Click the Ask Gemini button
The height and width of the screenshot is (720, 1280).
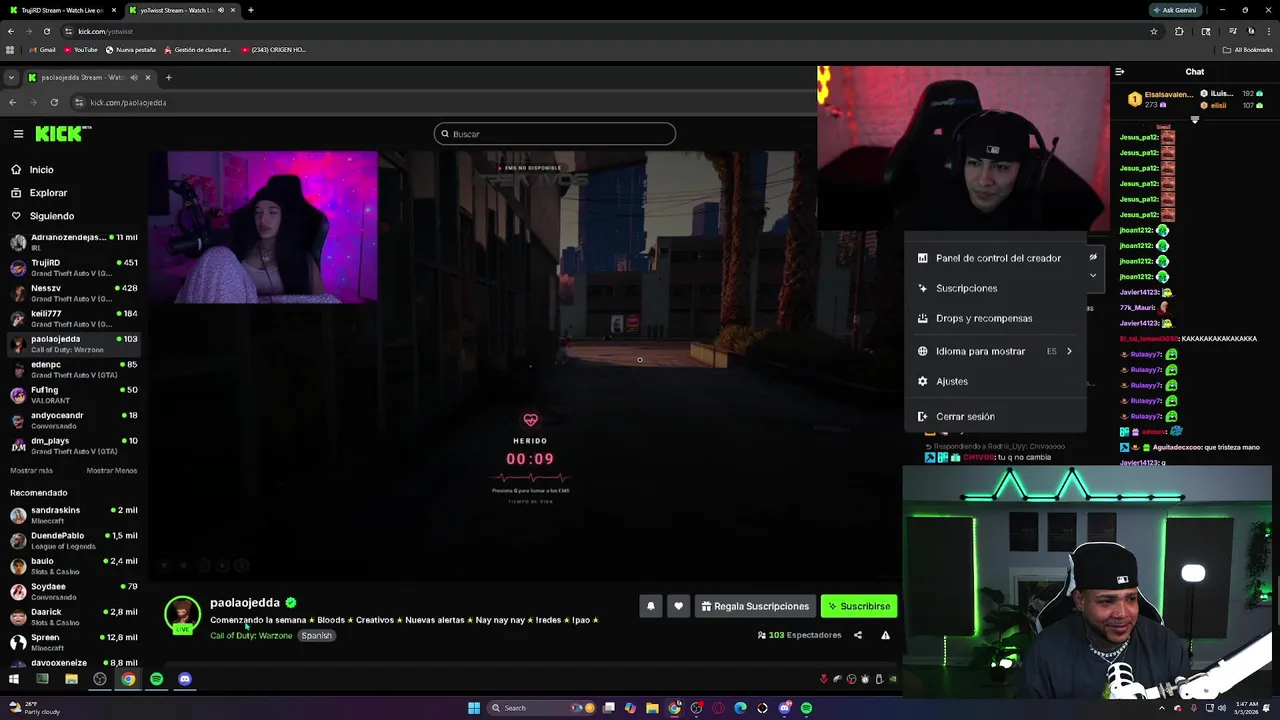1174,10
